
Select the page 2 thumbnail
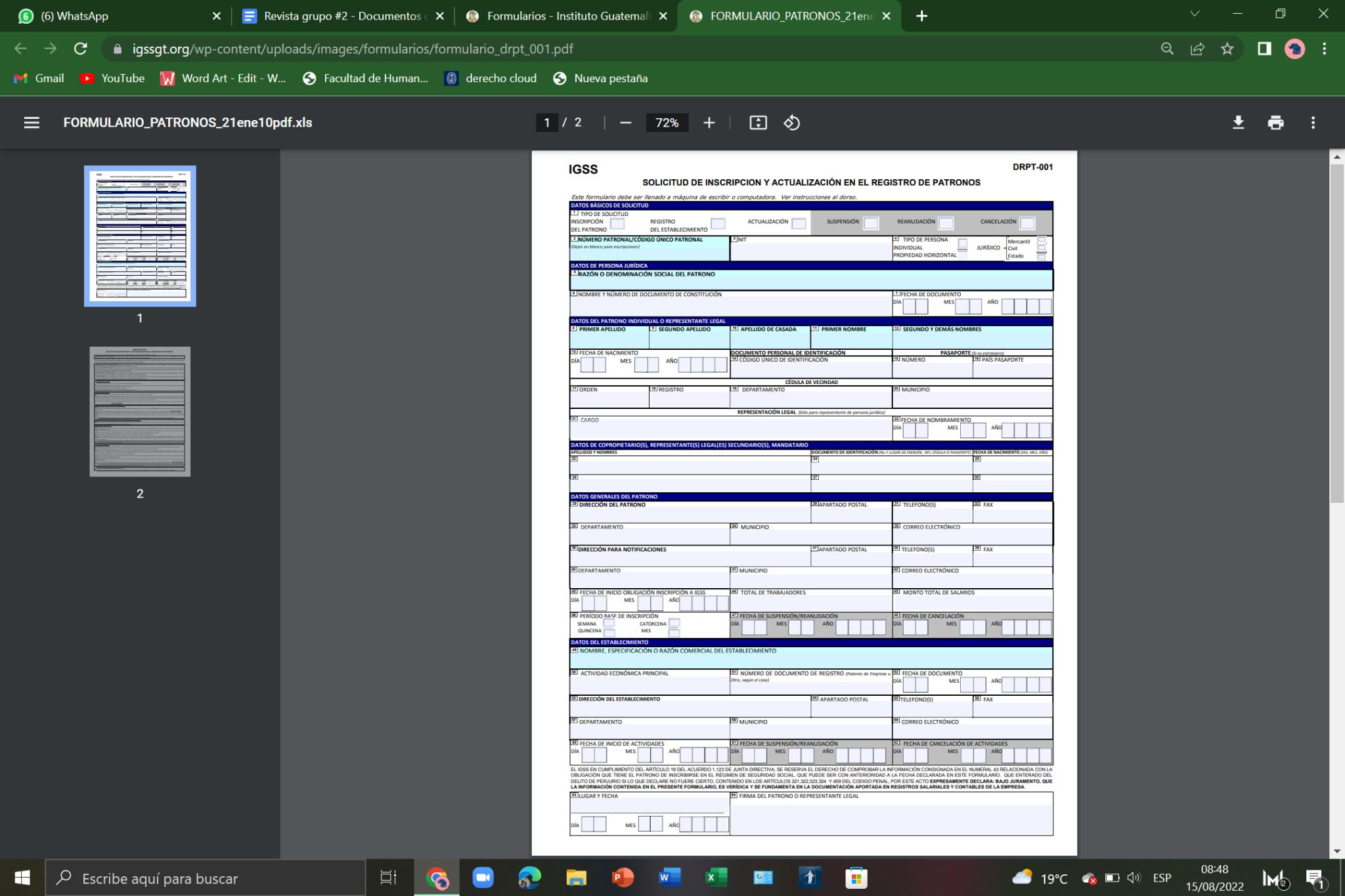(140, 412)
